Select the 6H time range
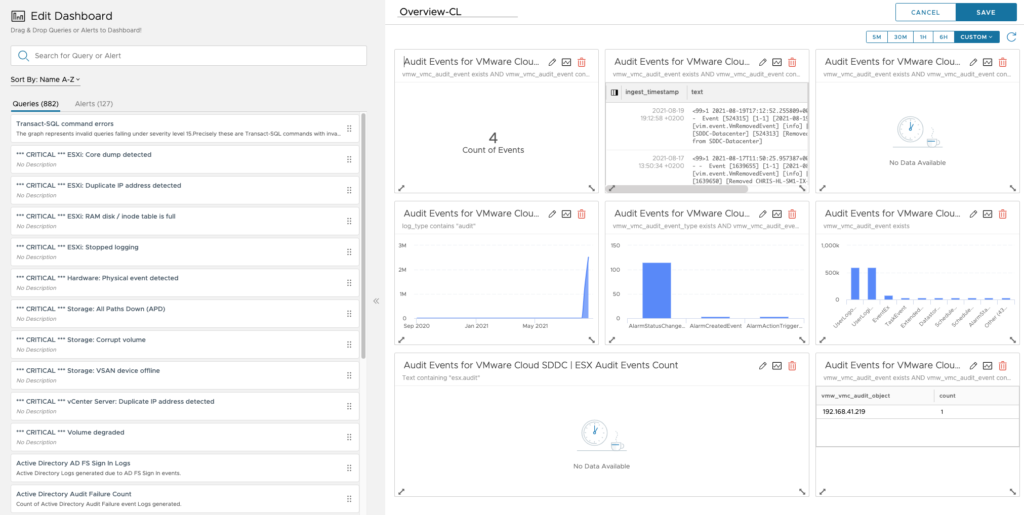The width and height of the screenshot is (1024, 515). pyautogui.click(x=943, y=37)
